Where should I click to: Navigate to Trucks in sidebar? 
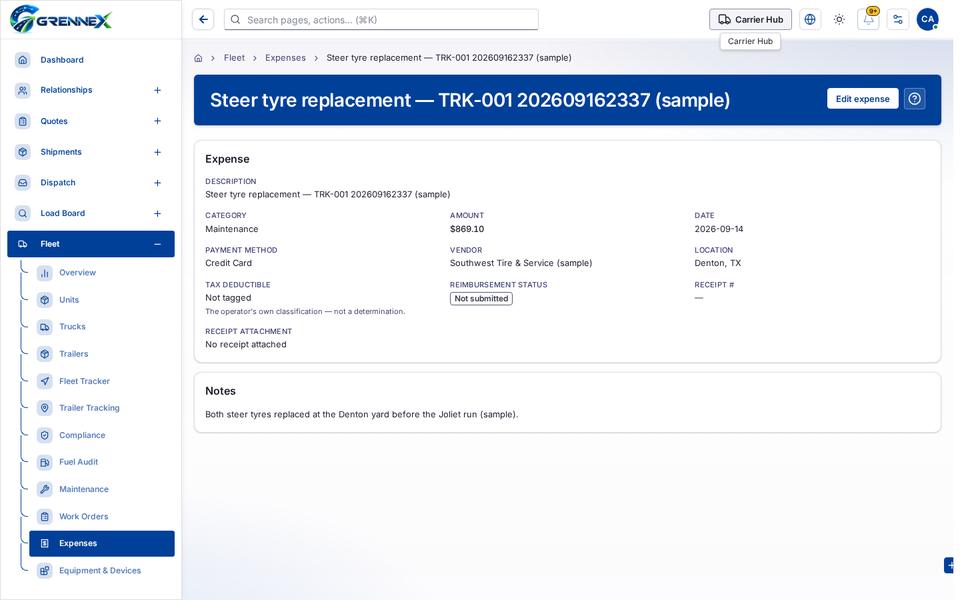pos(102,327)
